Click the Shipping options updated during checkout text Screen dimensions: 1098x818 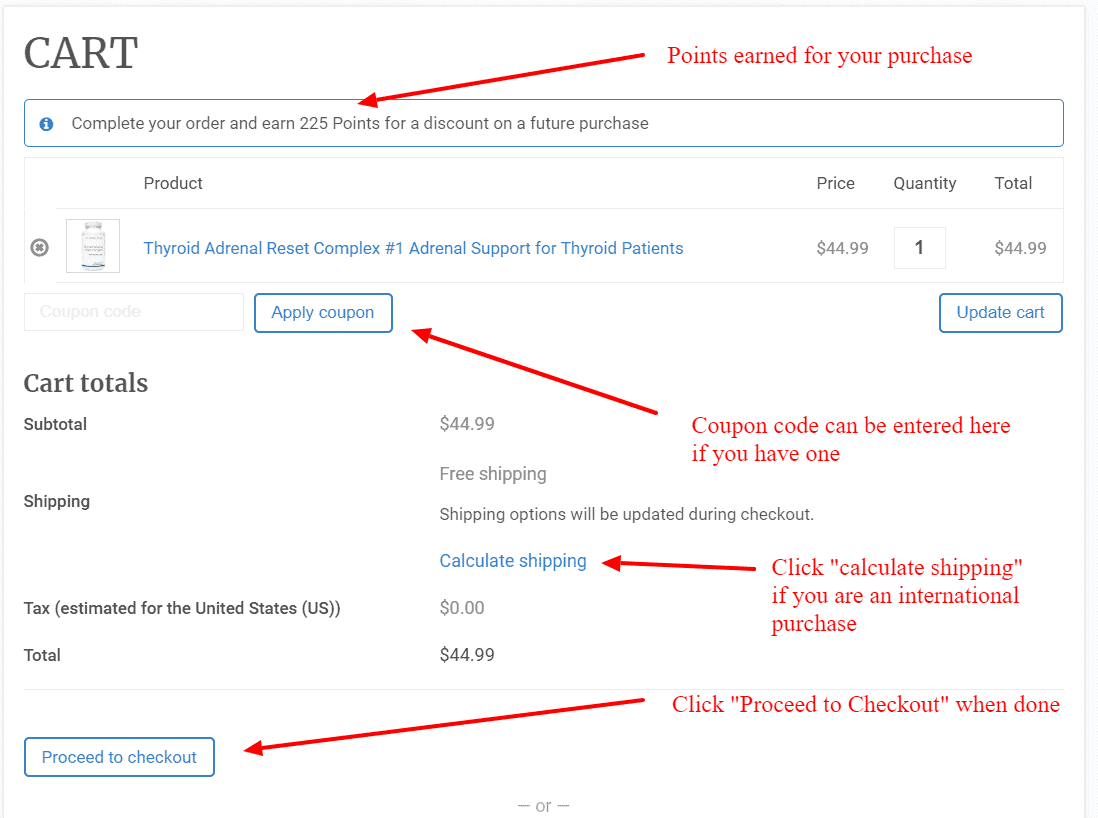627,515
